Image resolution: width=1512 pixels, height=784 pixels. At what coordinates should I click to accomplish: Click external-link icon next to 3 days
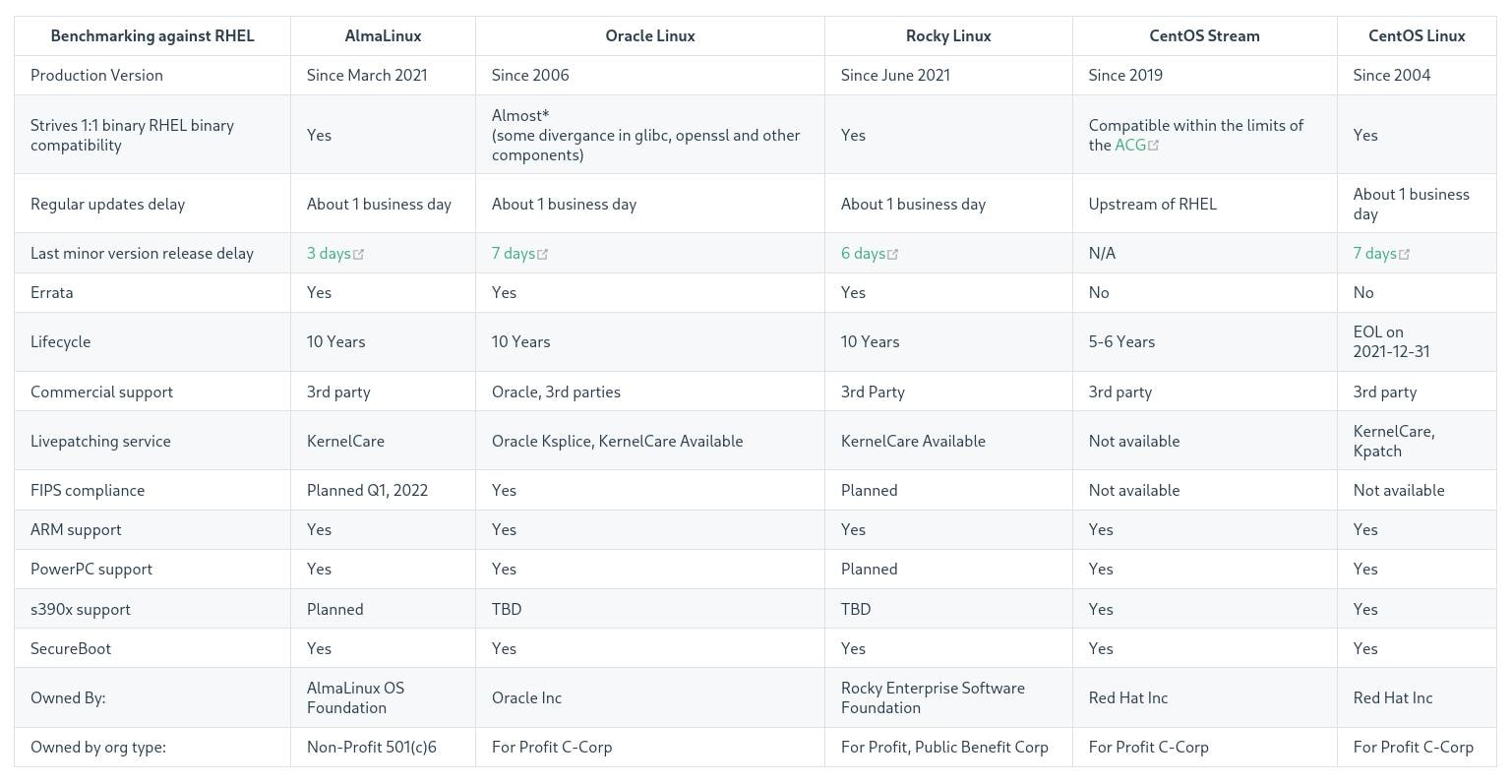point(359,254)
